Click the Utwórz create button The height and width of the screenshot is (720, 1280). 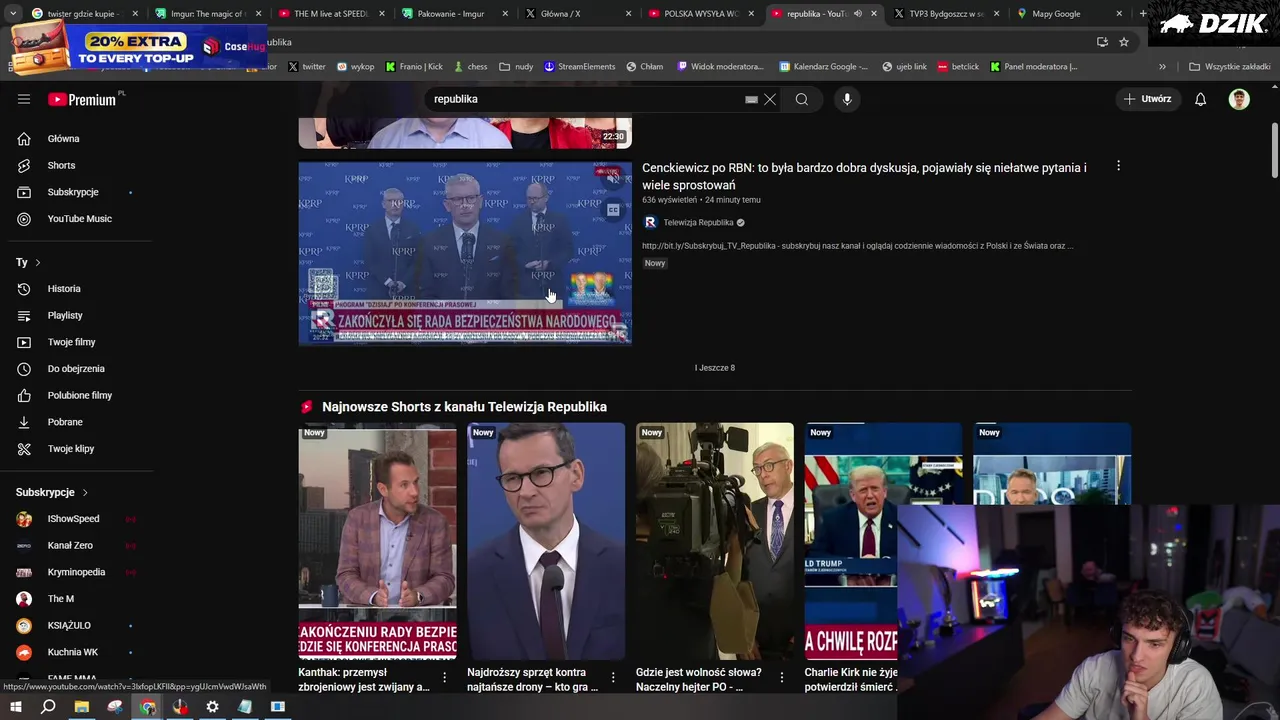point(1148,99)
